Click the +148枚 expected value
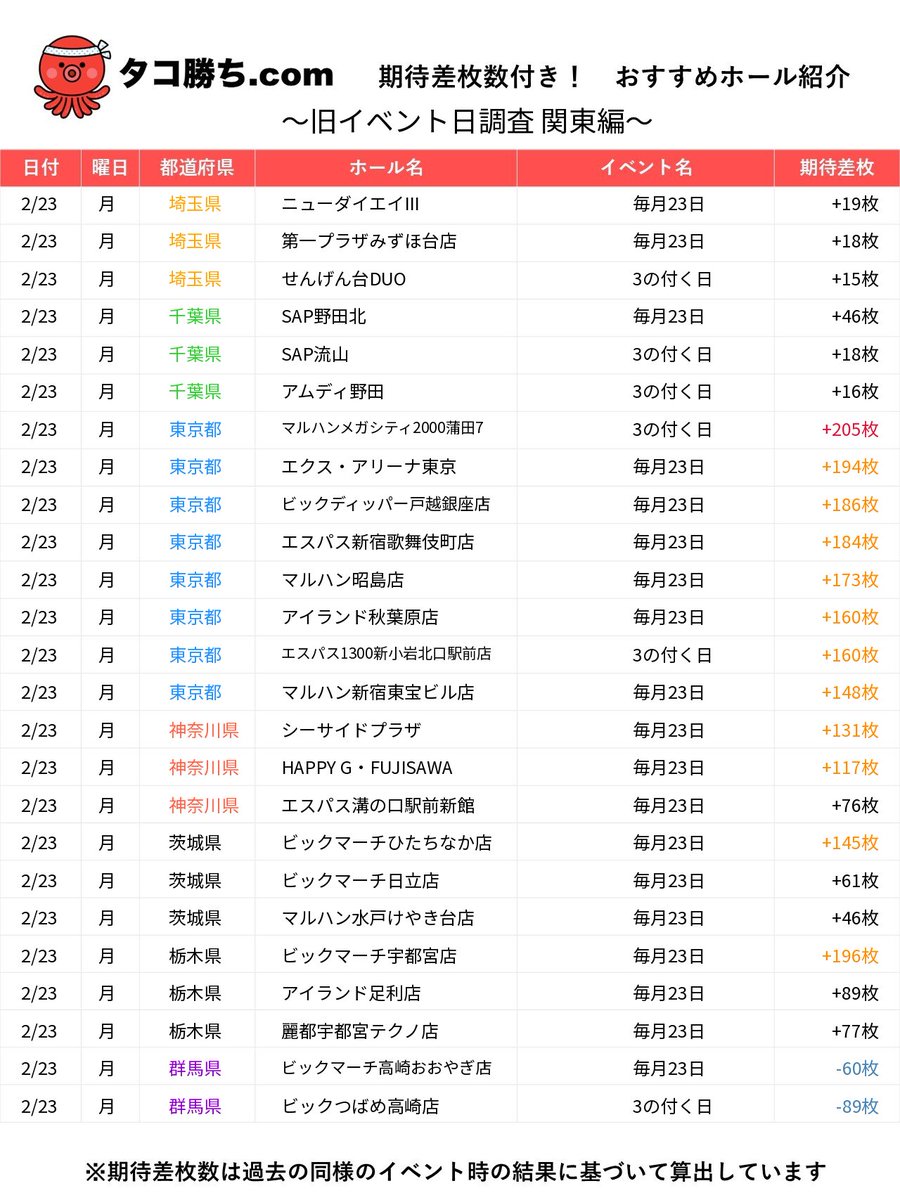900x1200 pixels. tap(850, 692)
